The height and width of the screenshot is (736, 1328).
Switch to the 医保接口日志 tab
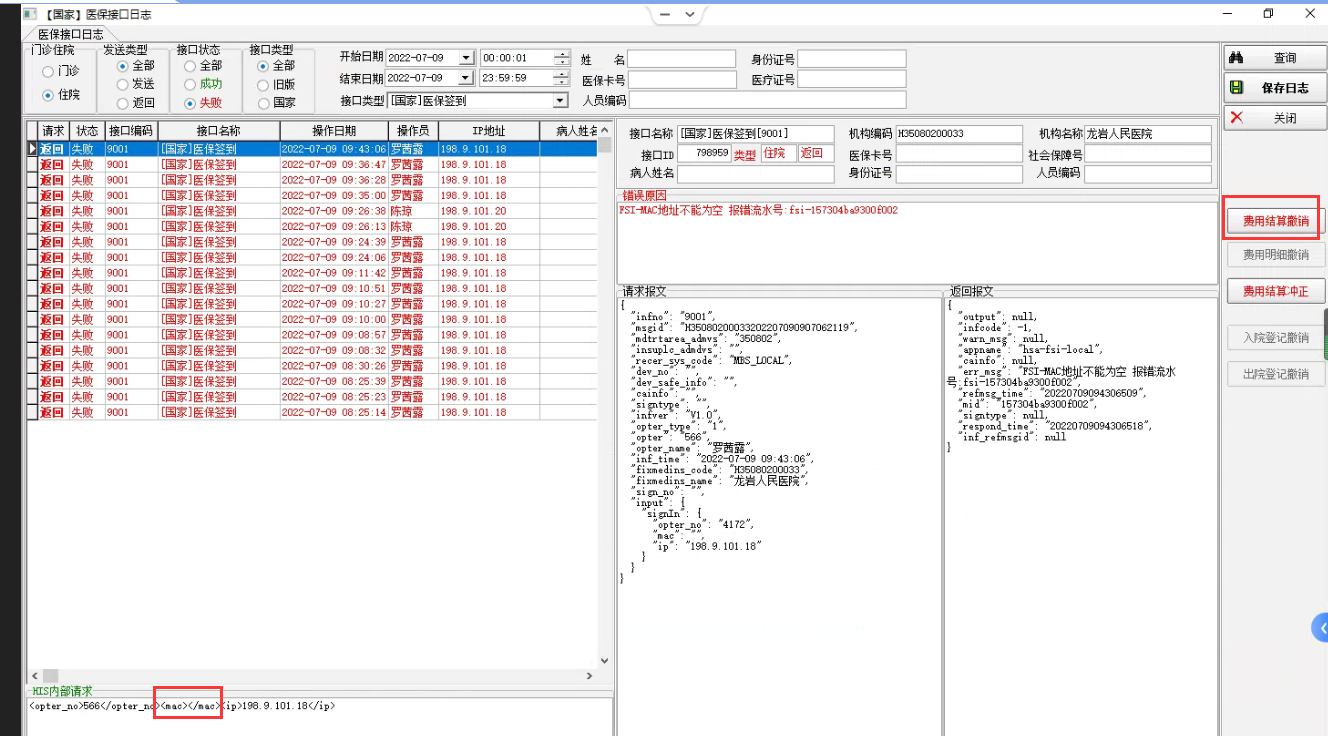(71, 35)
